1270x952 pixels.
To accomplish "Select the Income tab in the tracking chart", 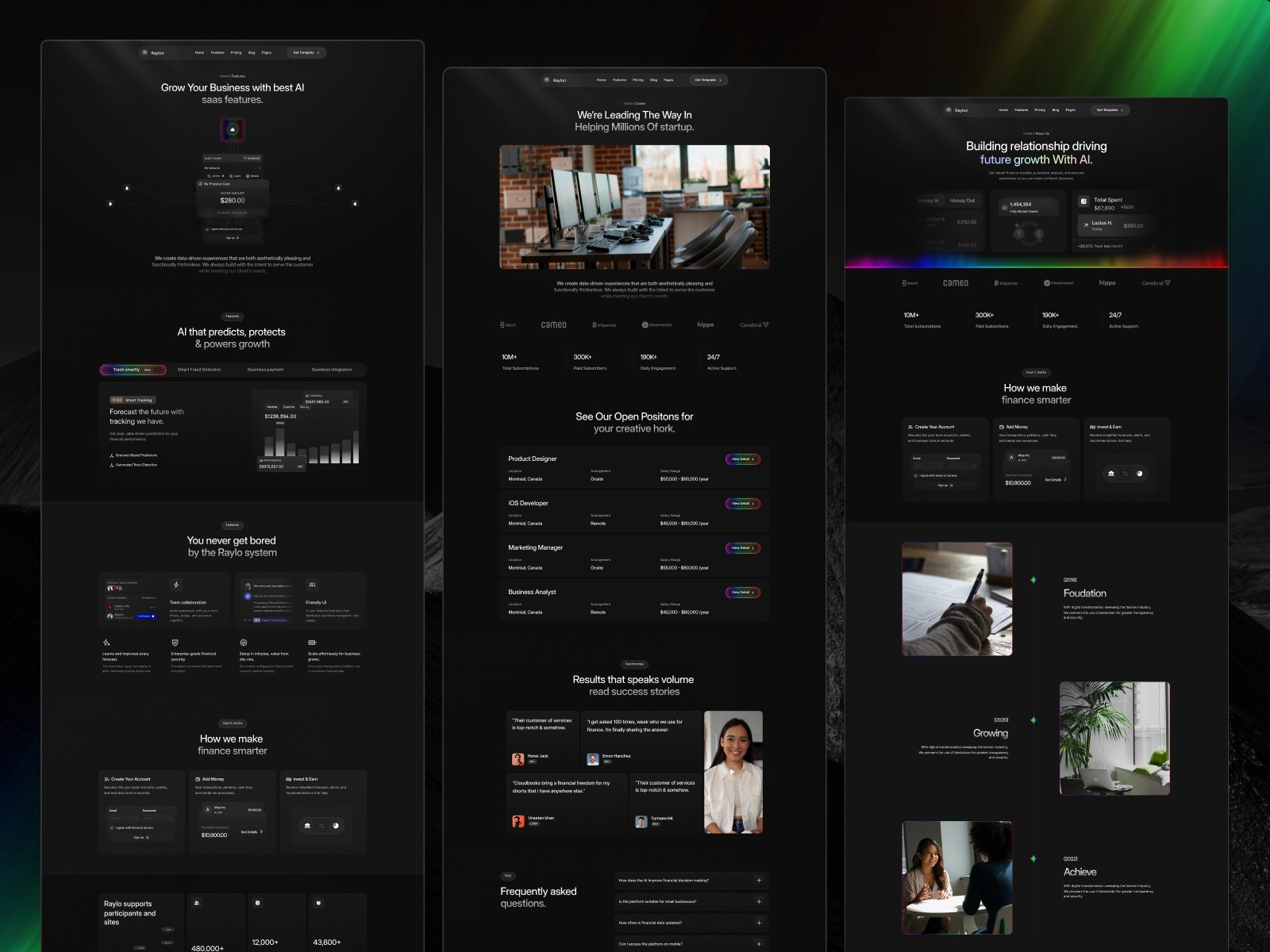I will point(272,407).
